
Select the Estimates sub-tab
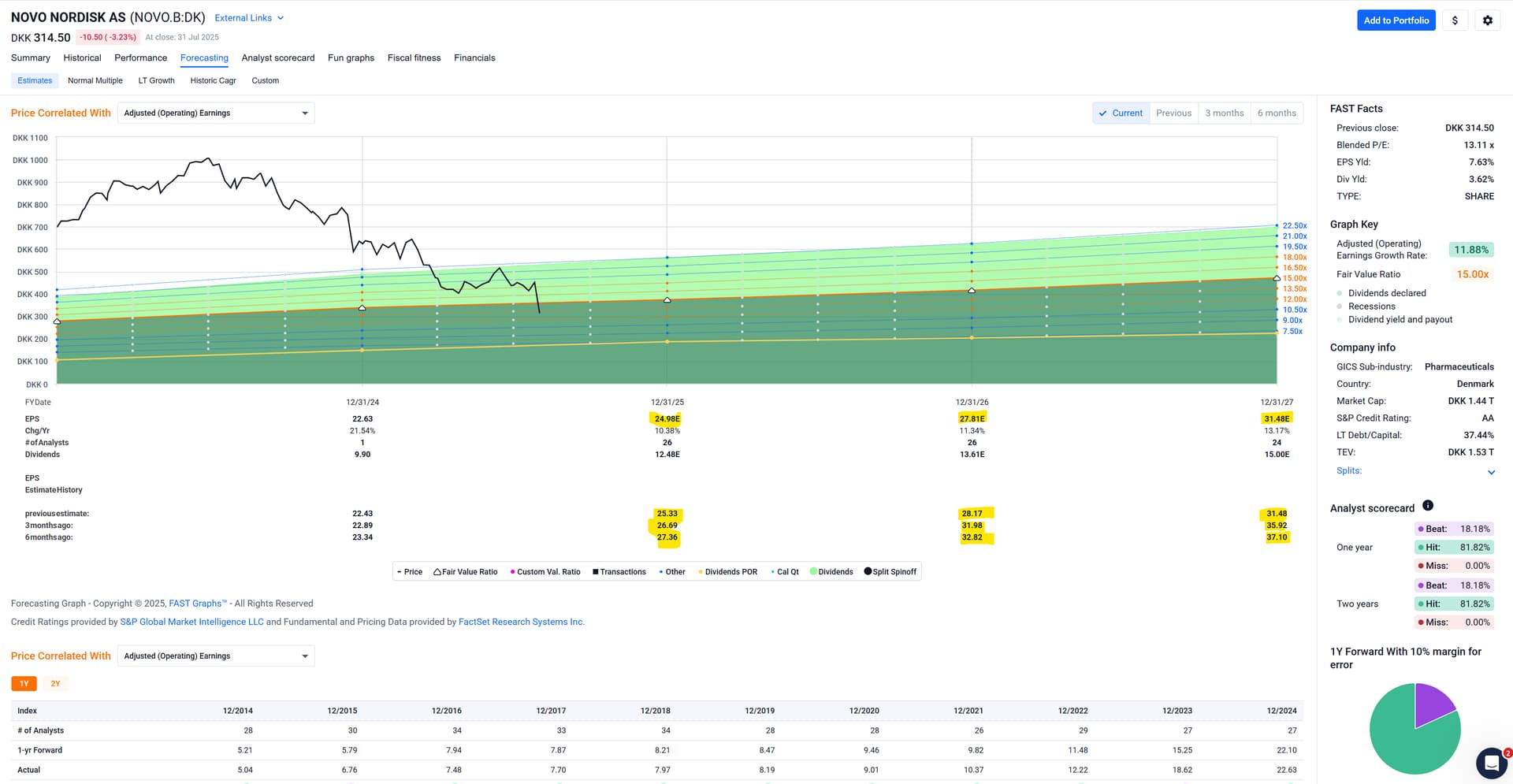click(35, 80)
